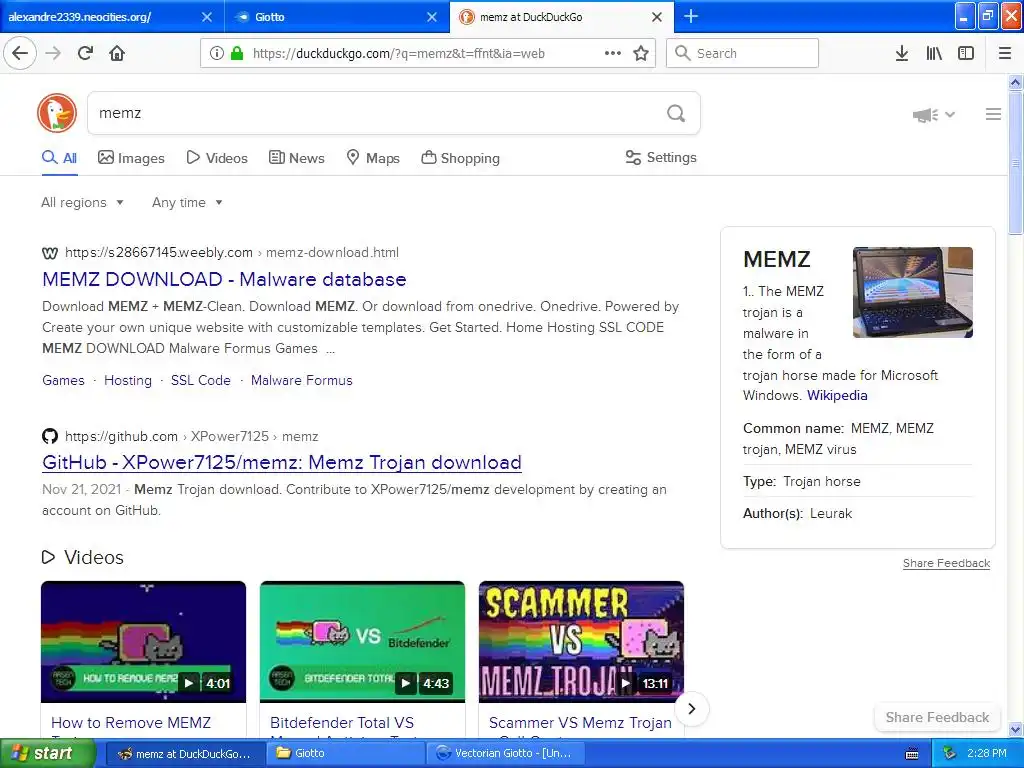Open the How to Remove MEMZ title
1024x768 pixels.
click(x=131, y=723)
